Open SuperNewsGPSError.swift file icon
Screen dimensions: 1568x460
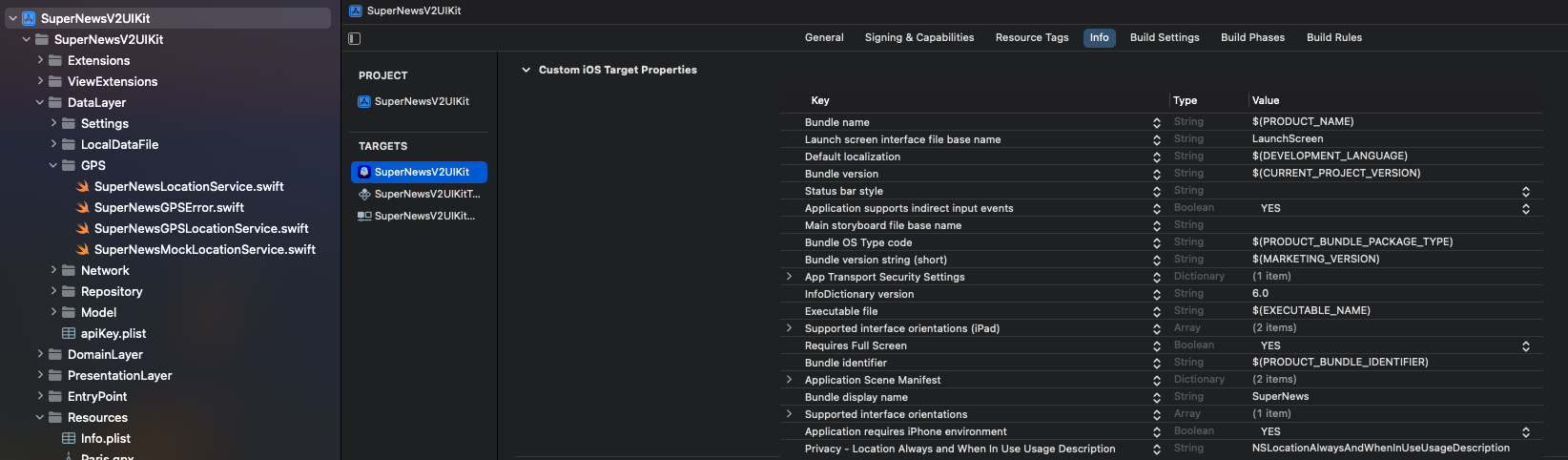click(x=83, y=207)
